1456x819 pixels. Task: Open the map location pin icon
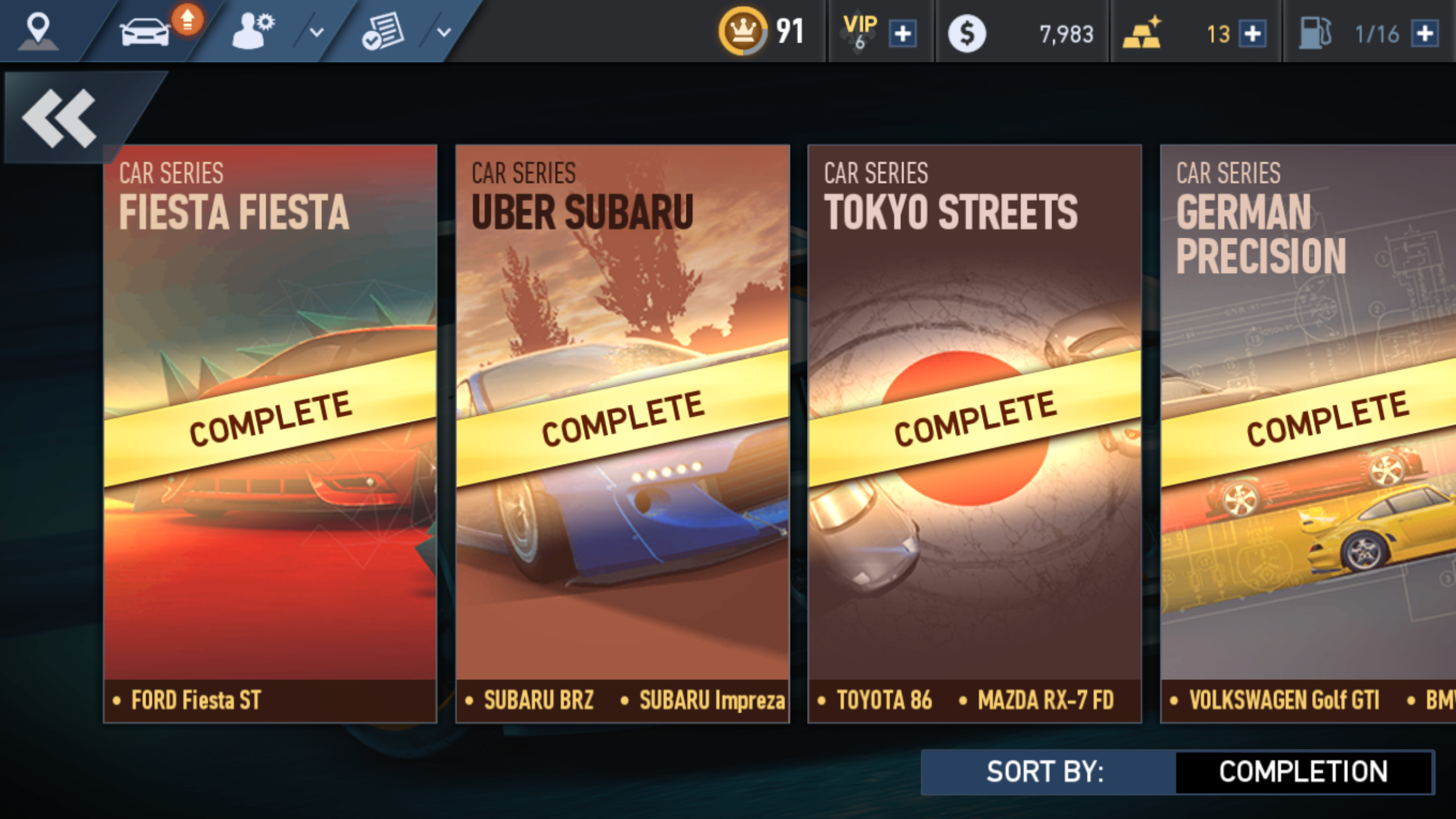[38, 31]
